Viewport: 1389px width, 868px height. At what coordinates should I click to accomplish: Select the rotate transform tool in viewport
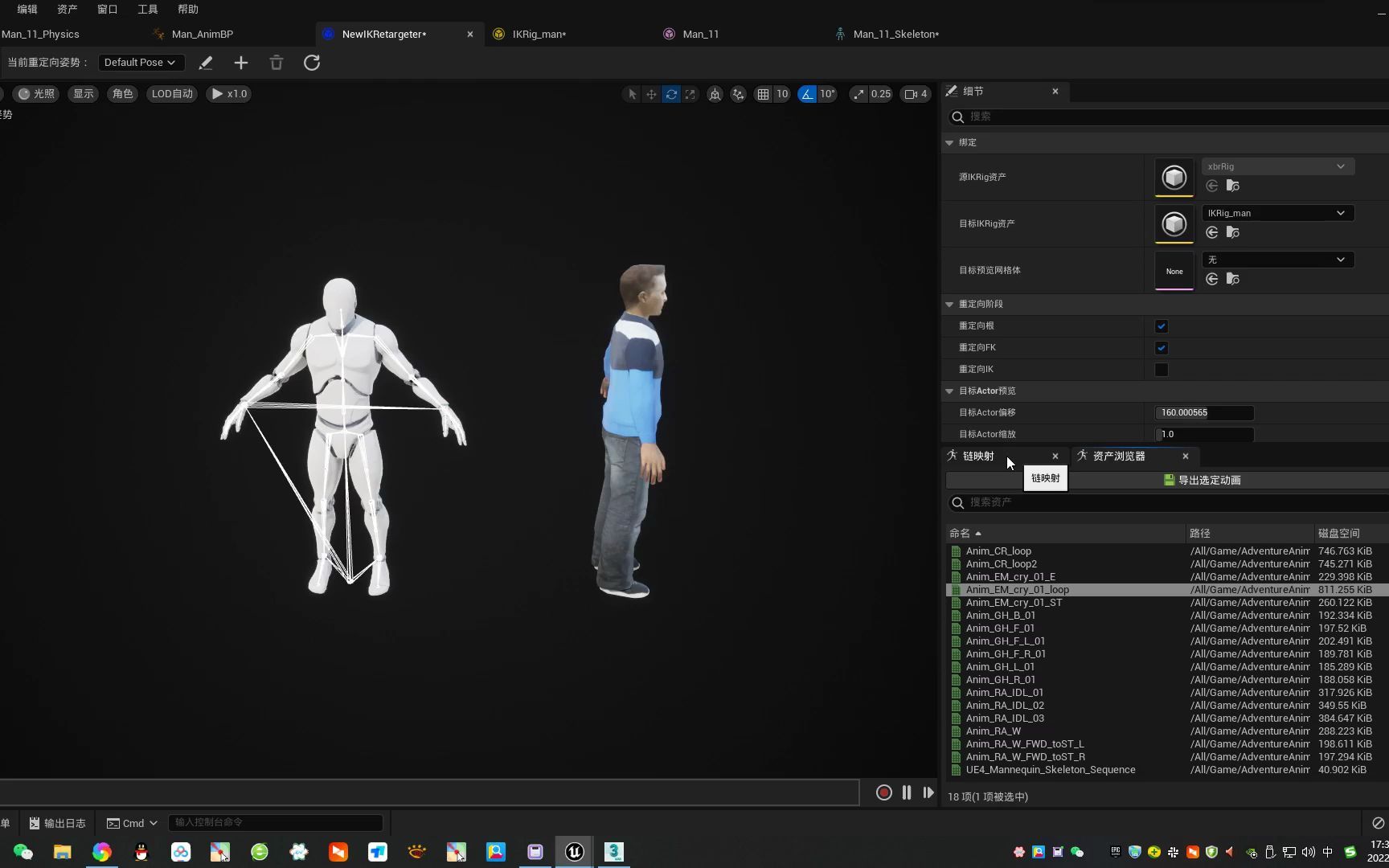[x=671, y=94]
